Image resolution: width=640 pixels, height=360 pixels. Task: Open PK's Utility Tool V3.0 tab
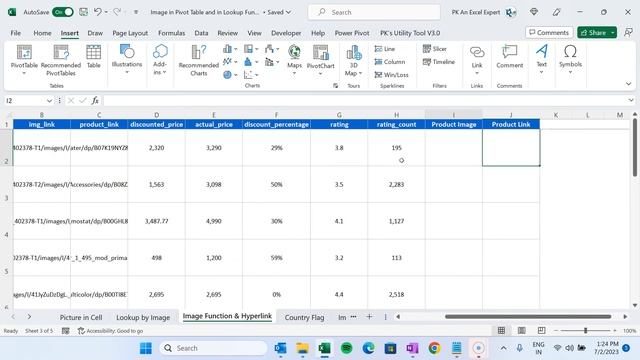[410, 33]
